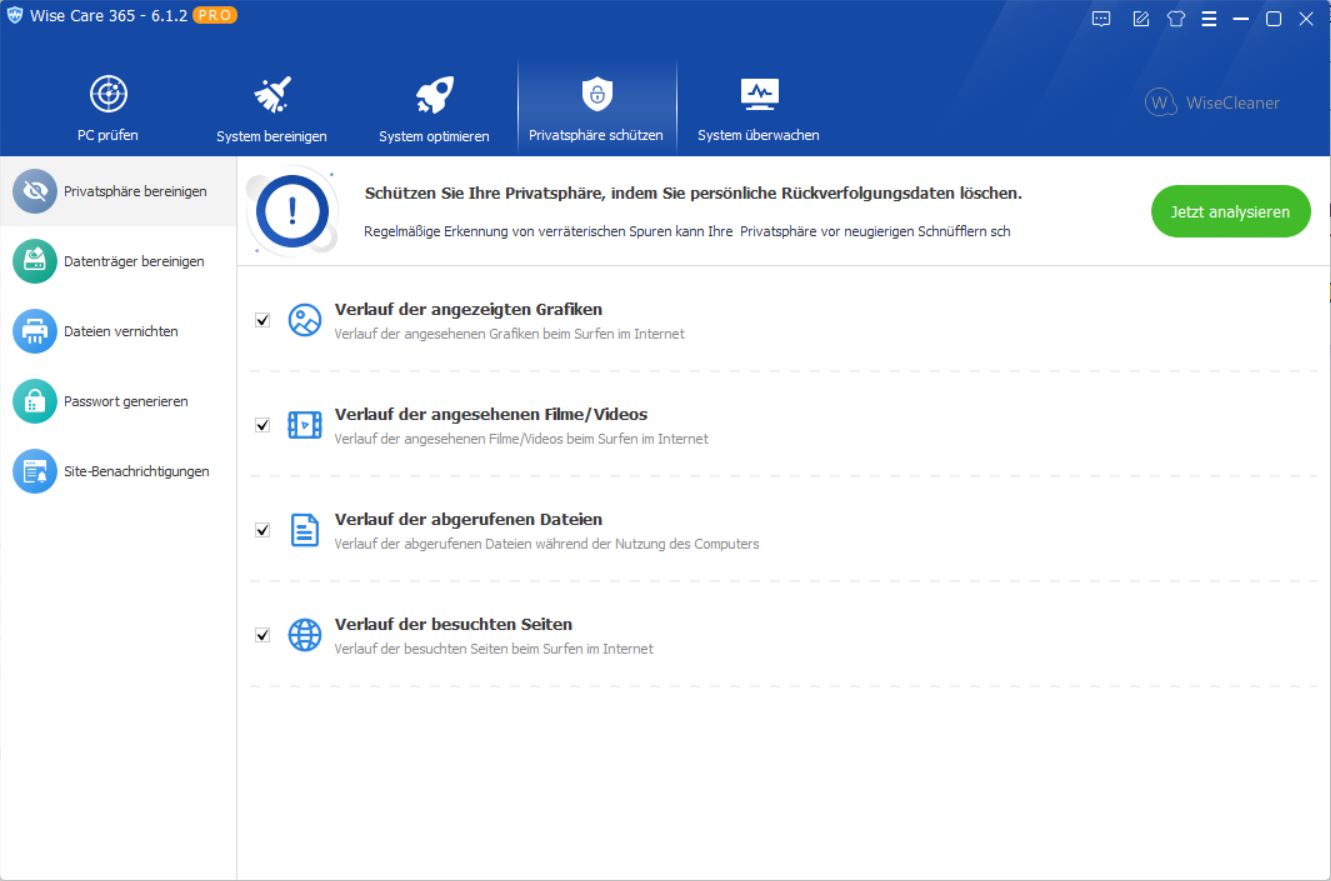Viewport: 1331px width, 881px height.
Task: Uncheck Verlauf der abgerufenen Dateien
Action: (x=263, y=530)
